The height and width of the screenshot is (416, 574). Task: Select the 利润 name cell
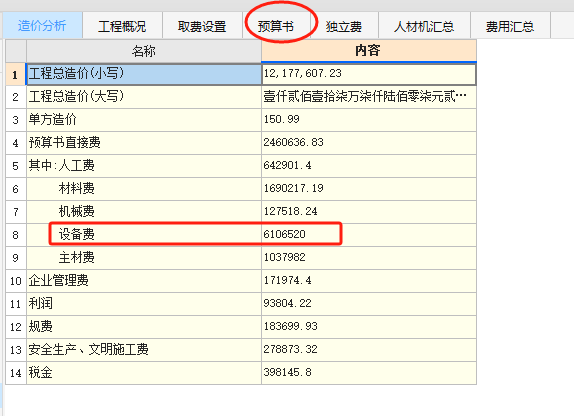pos(144,304)
